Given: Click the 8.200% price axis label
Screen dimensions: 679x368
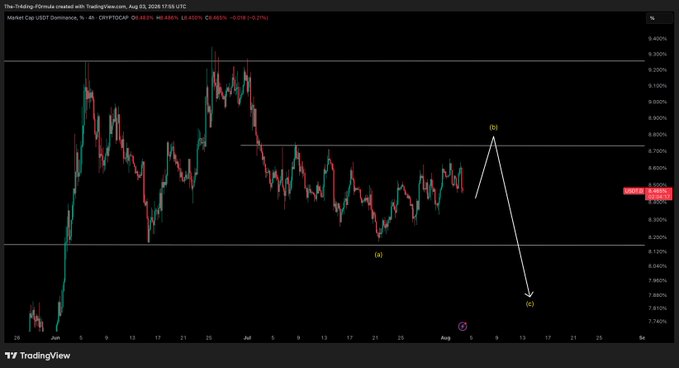Looking at the screenshot, I should 657,237.
